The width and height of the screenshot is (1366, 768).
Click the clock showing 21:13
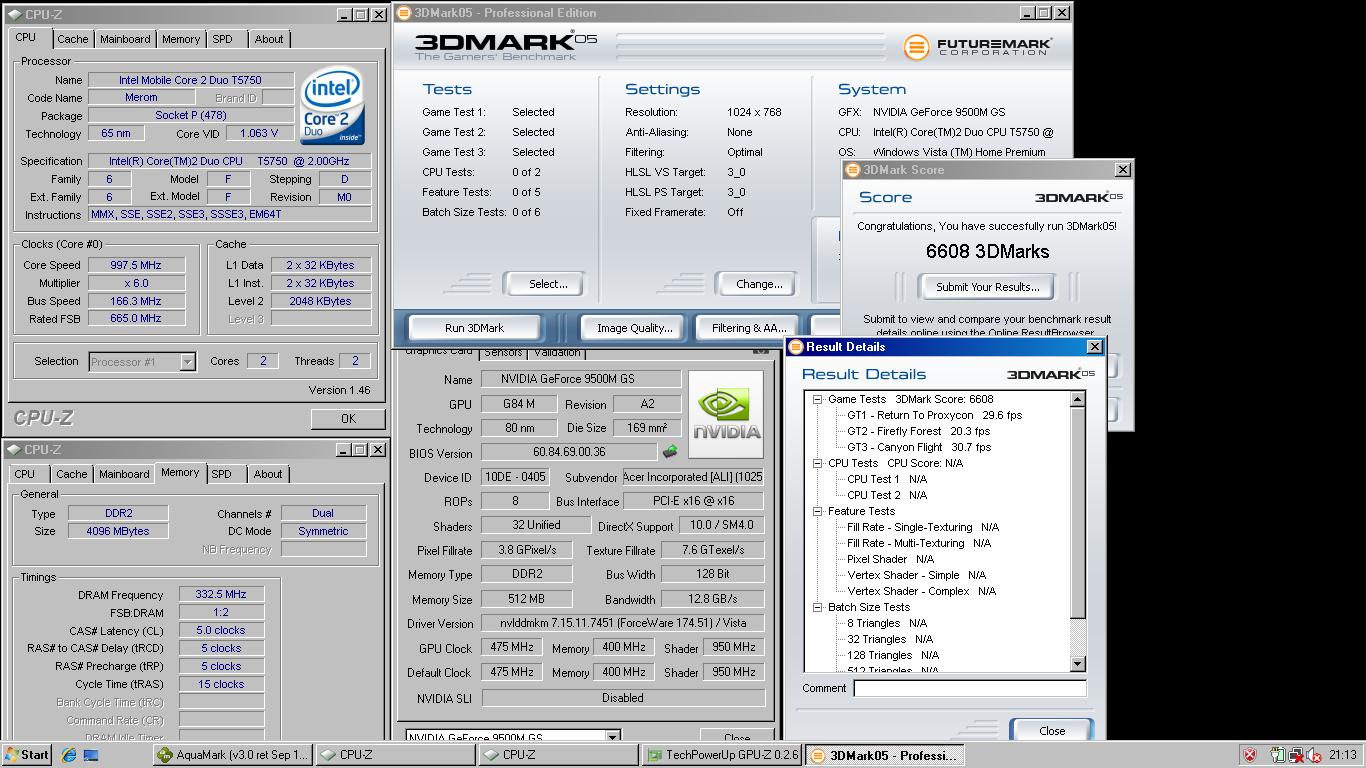pos(1343,755)
